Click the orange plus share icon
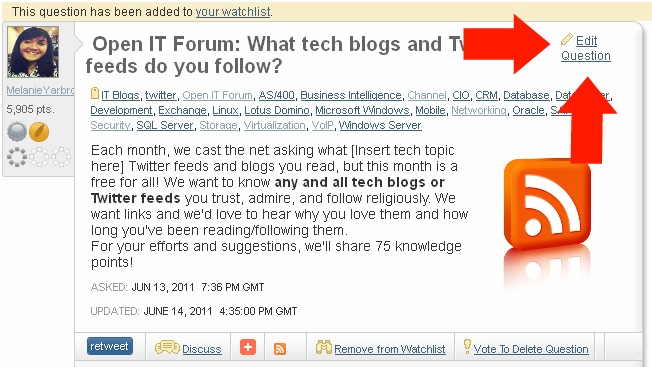Screen dimensions: 652x367 point(248,347)
